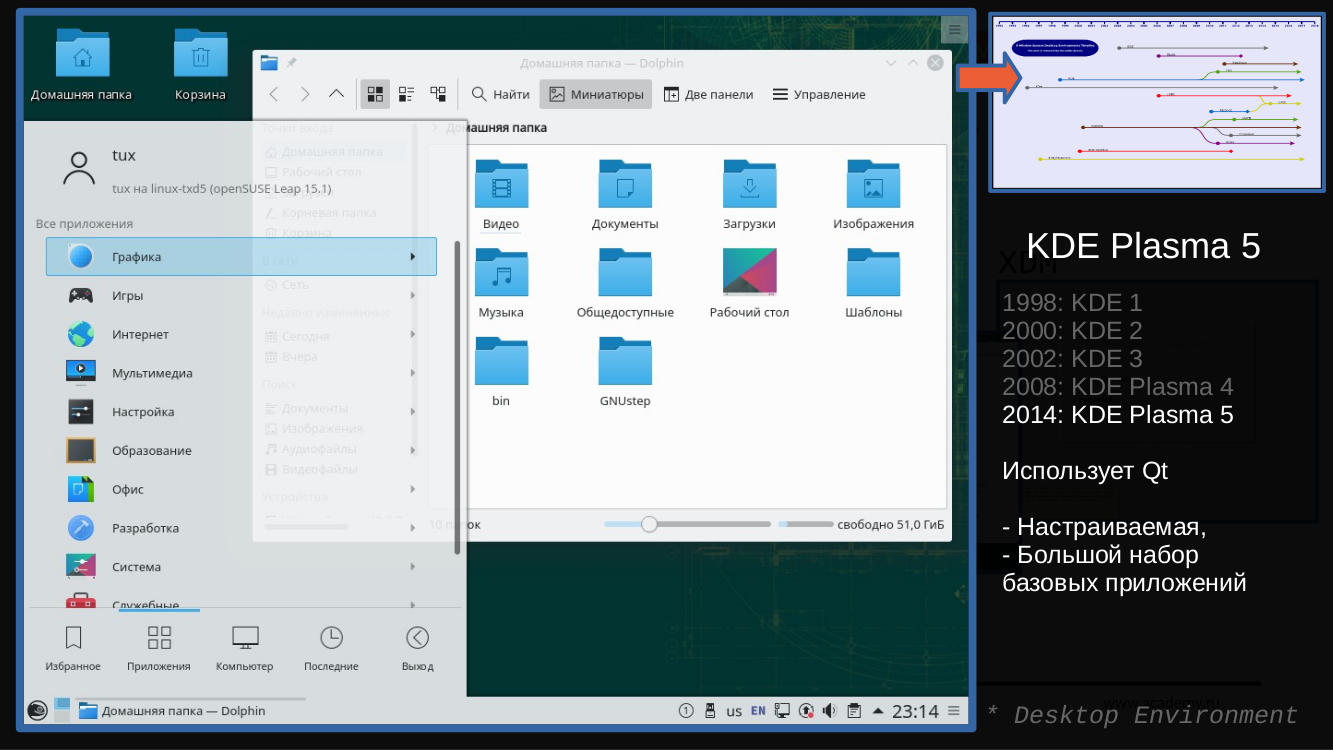
Task: Click the virtual desktop pager in the panel
Action: point(62,711)
